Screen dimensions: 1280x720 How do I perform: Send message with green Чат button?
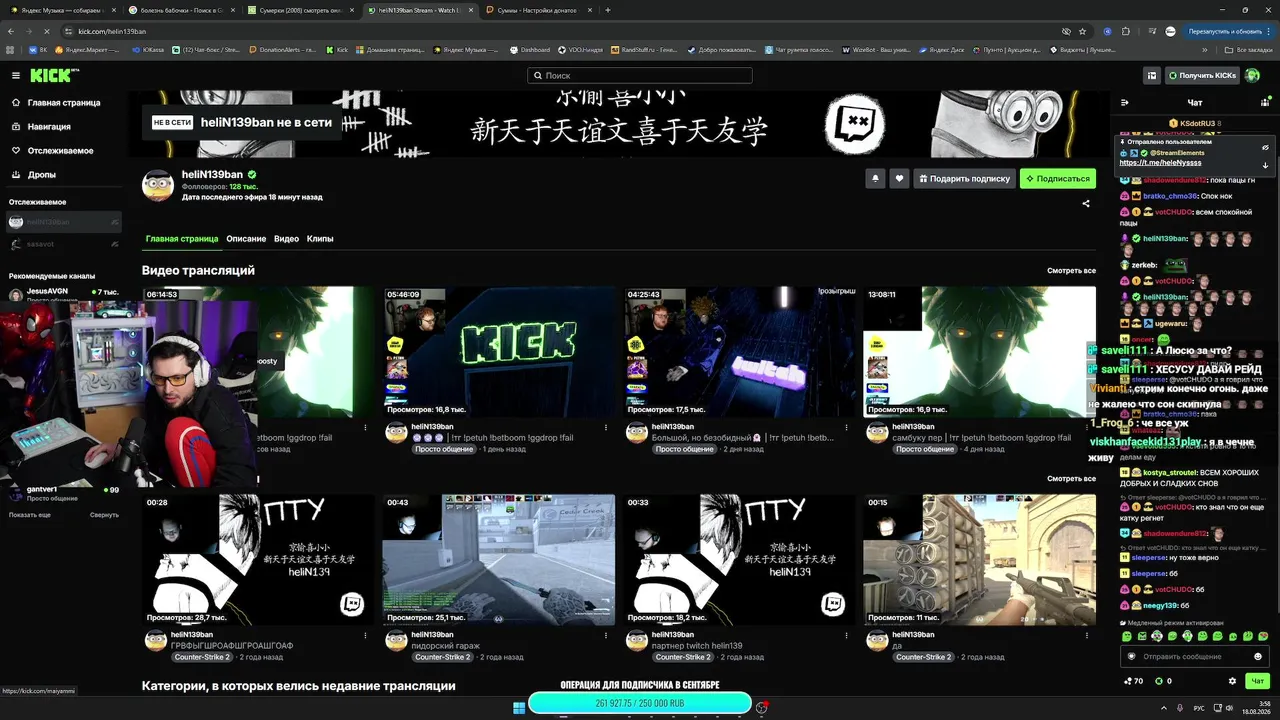pos(1257,681)
